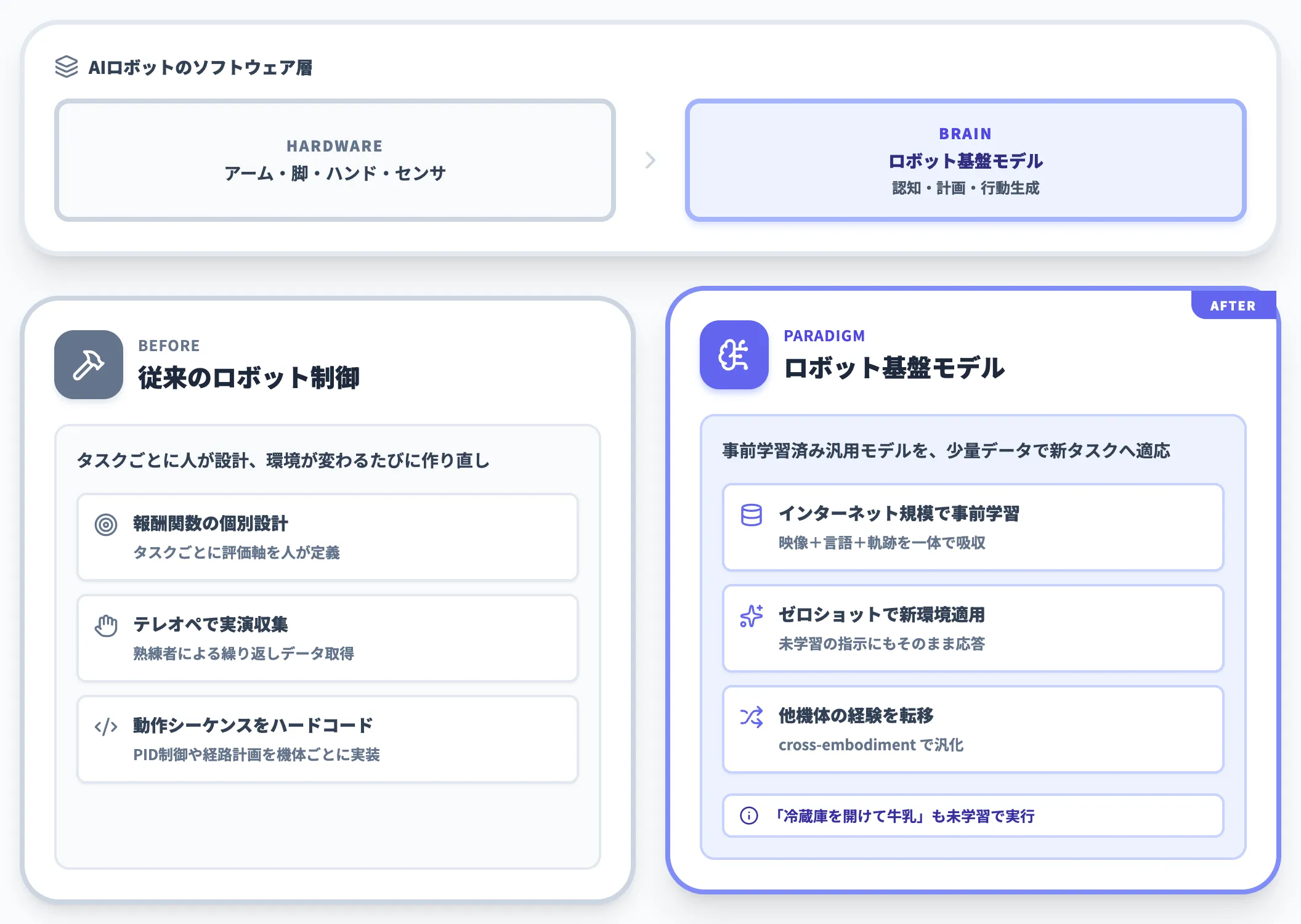Image resolution: width=1301 pixels, height=924 pixels.
Task: Click subtitle cross-embodiment で汎化
Action: coord(871,745)
